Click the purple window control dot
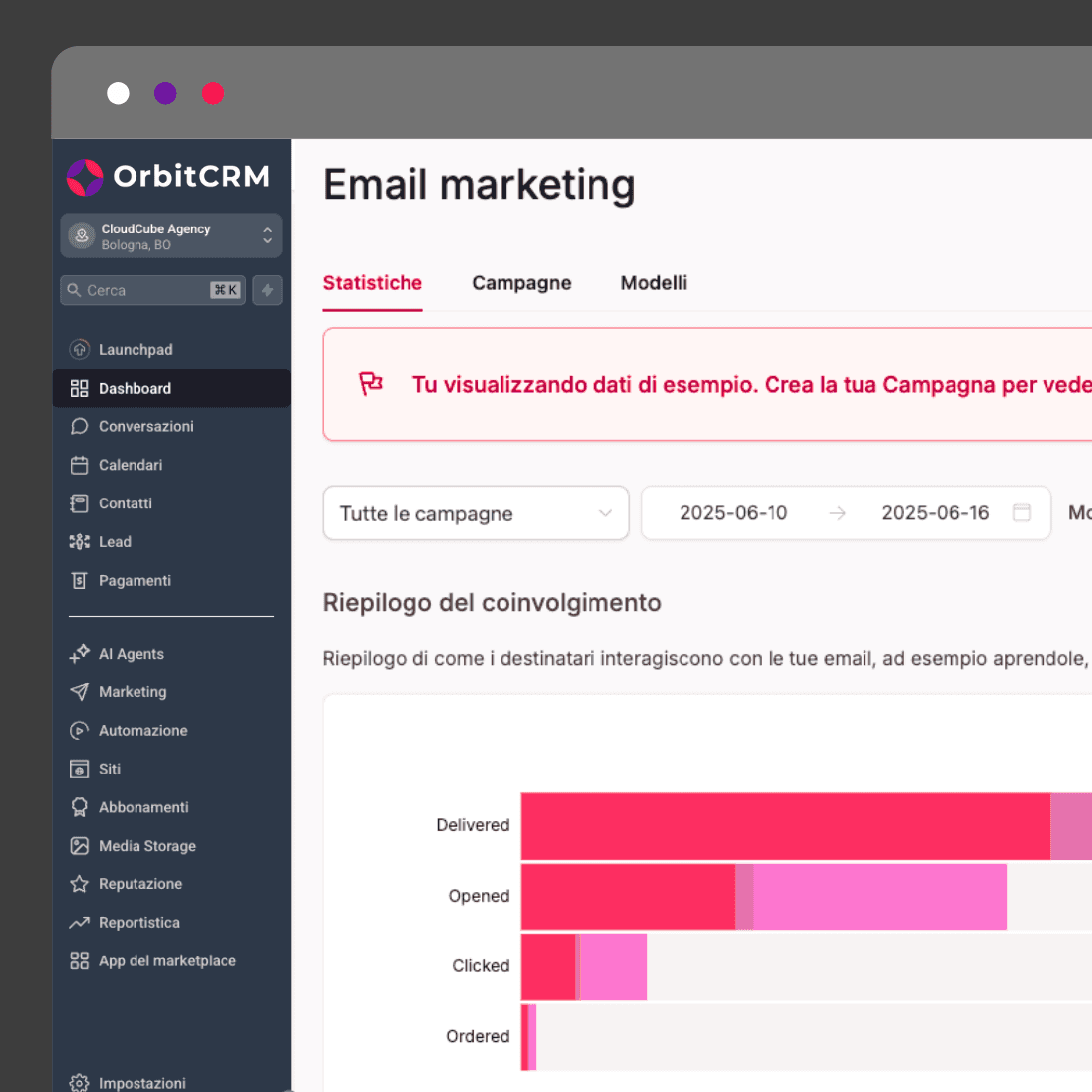Image resolution: width=1092 pixels, height=1092 pixels. (165, 93)
